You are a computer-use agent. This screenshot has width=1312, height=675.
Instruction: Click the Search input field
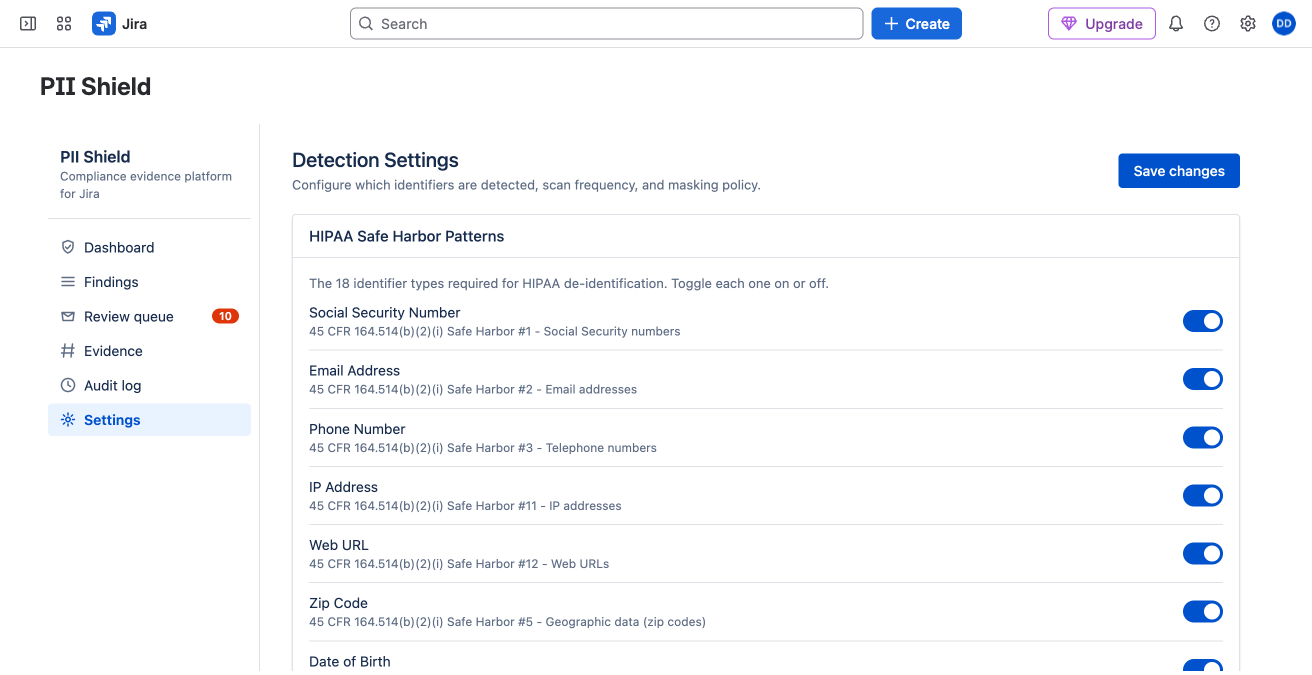tap(606, 24)
